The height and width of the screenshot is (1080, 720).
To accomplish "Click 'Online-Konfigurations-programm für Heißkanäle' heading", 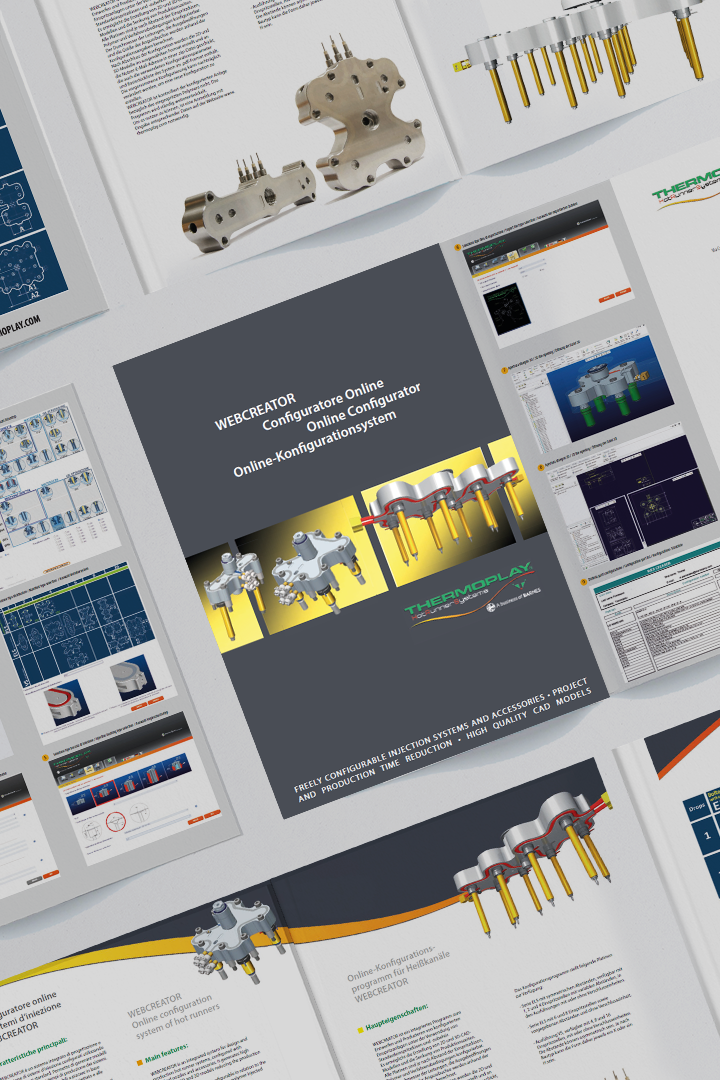I will pos(396,970).
